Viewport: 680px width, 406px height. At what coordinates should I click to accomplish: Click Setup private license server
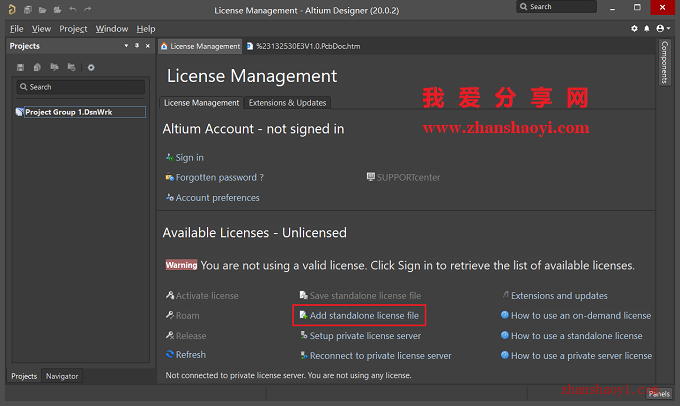coord(365,336)
